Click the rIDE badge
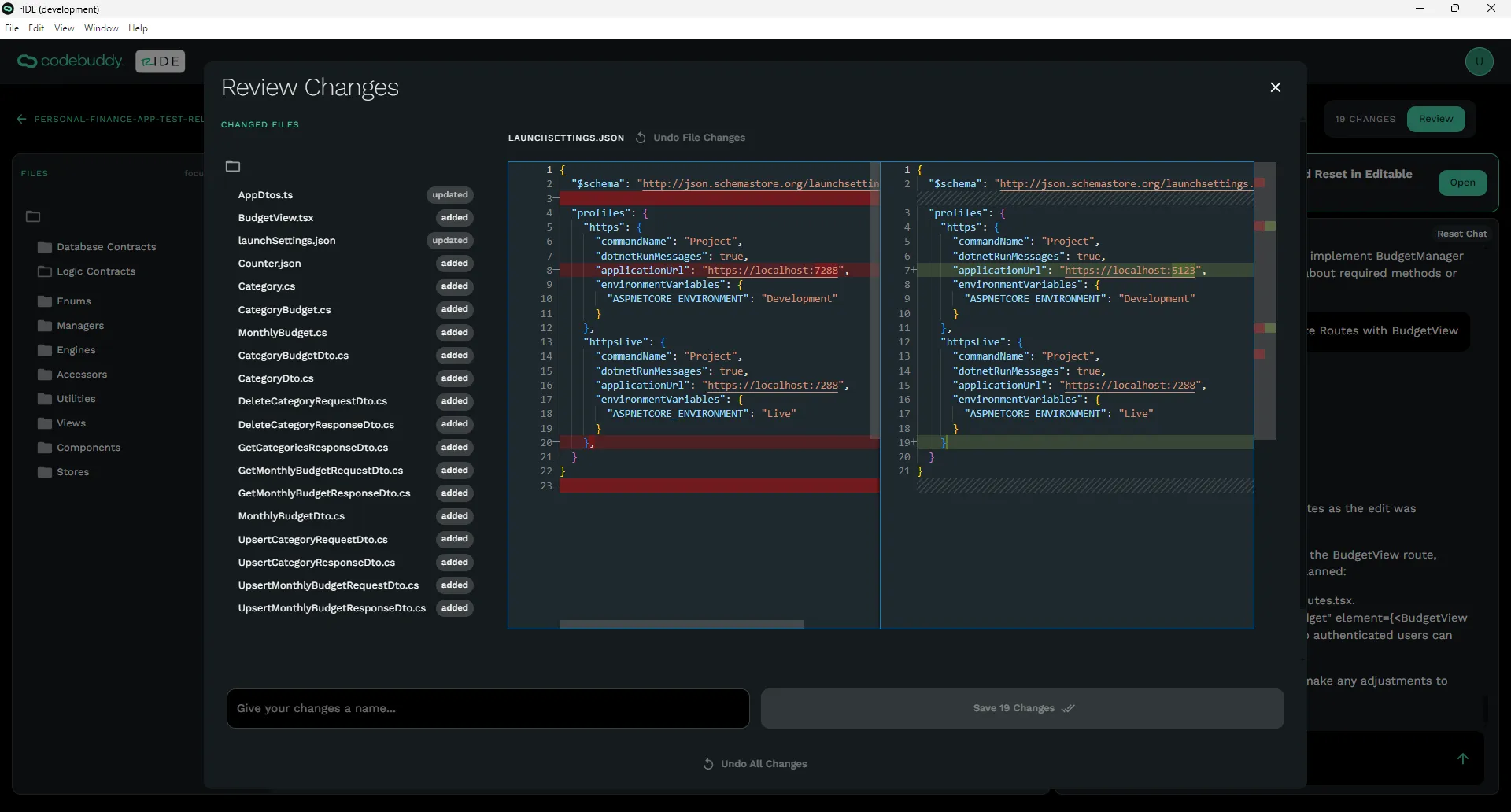This screenshot has width=1511, height=812. pos(161,61)
